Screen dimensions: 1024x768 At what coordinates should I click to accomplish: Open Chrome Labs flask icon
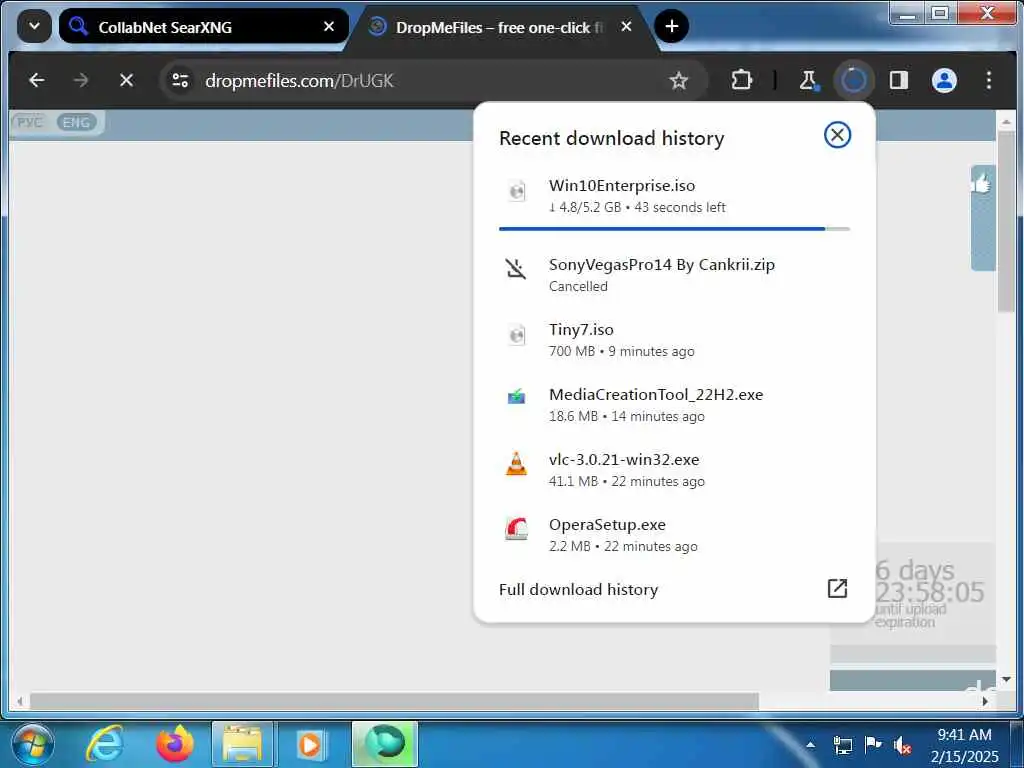tap(808, 80)
